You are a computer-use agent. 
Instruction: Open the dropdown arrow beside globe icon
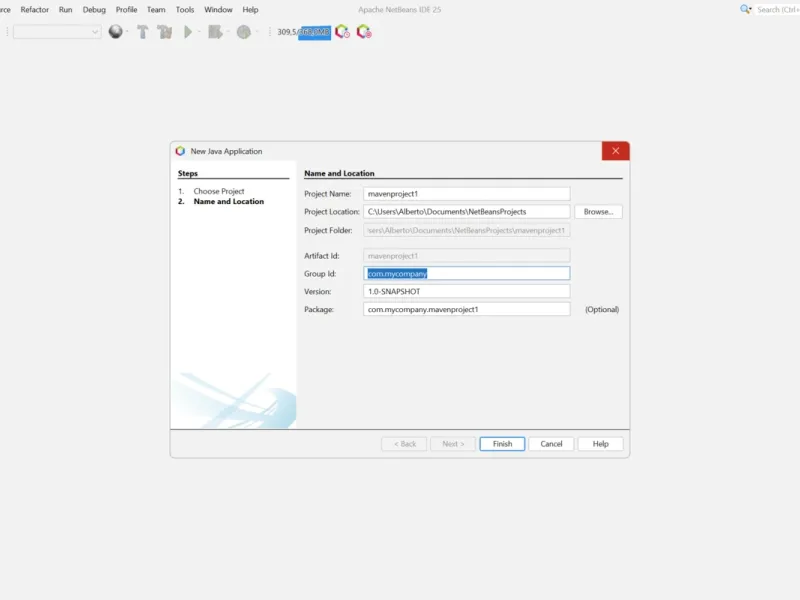point(127,32)
